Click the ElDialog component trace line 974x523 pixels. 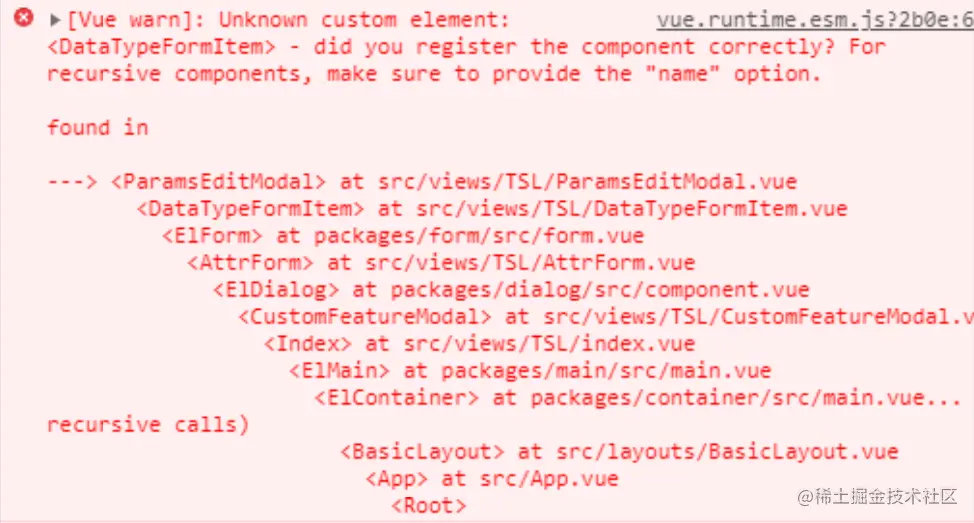(511, 290)
